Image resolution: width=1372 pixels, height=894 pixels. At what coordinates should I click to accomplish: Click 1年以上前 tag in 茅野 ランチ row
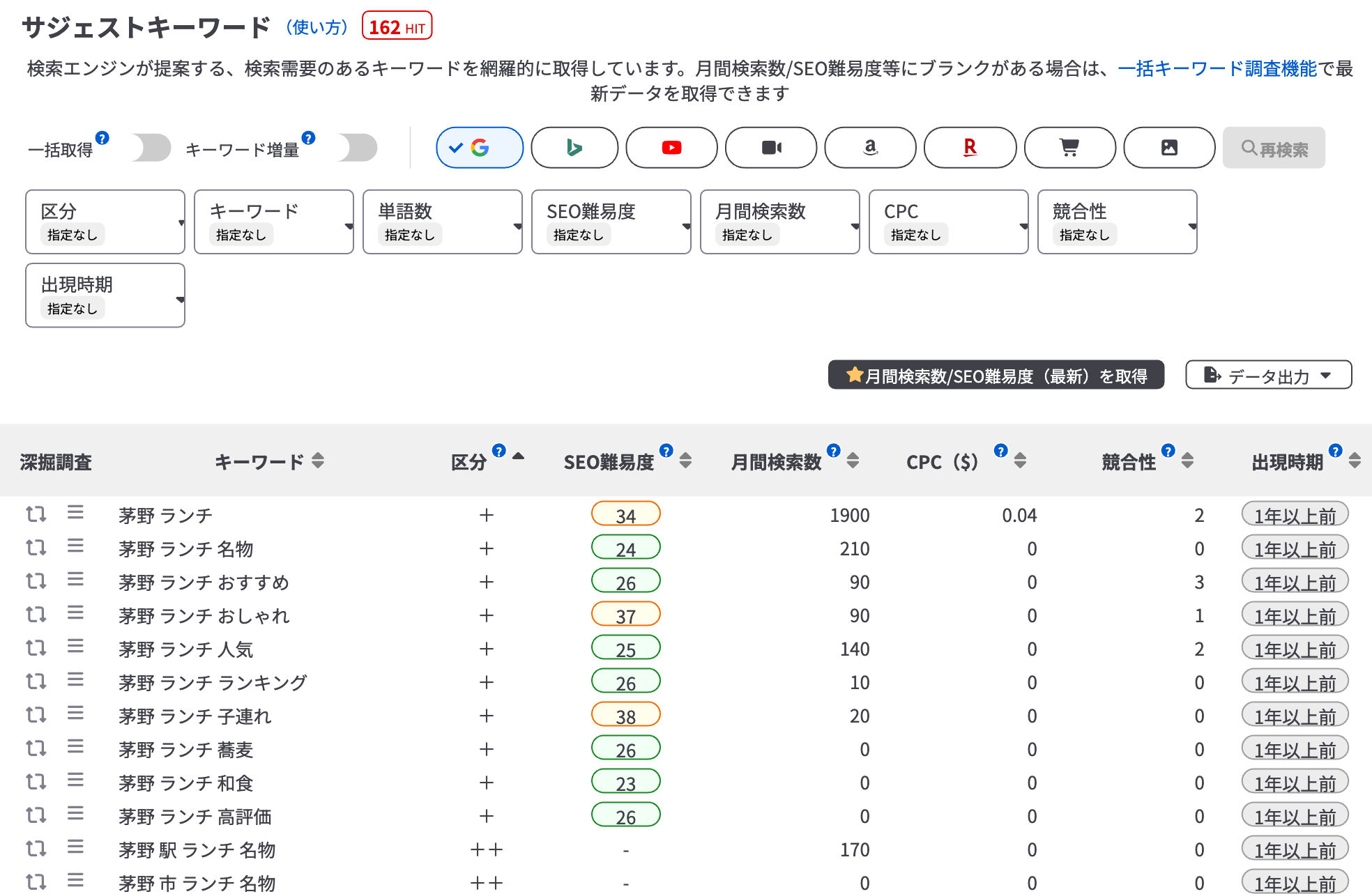(x=1295, y=515)
